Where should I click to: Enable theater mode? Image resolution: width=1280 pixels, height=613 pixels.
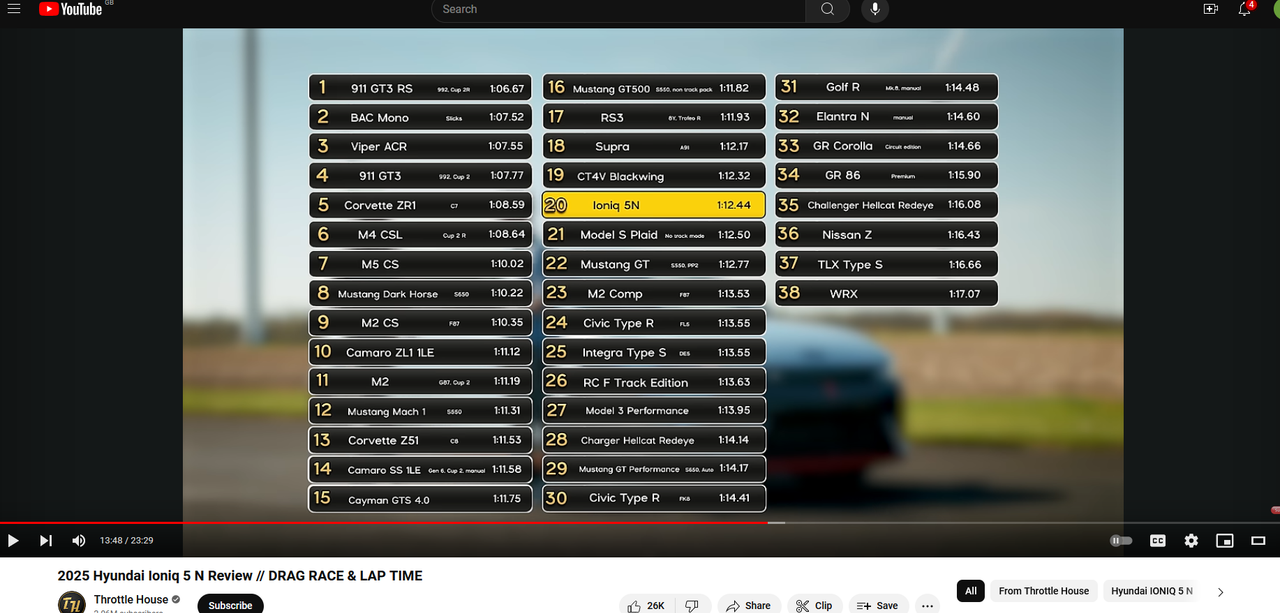pos(1258,540)
